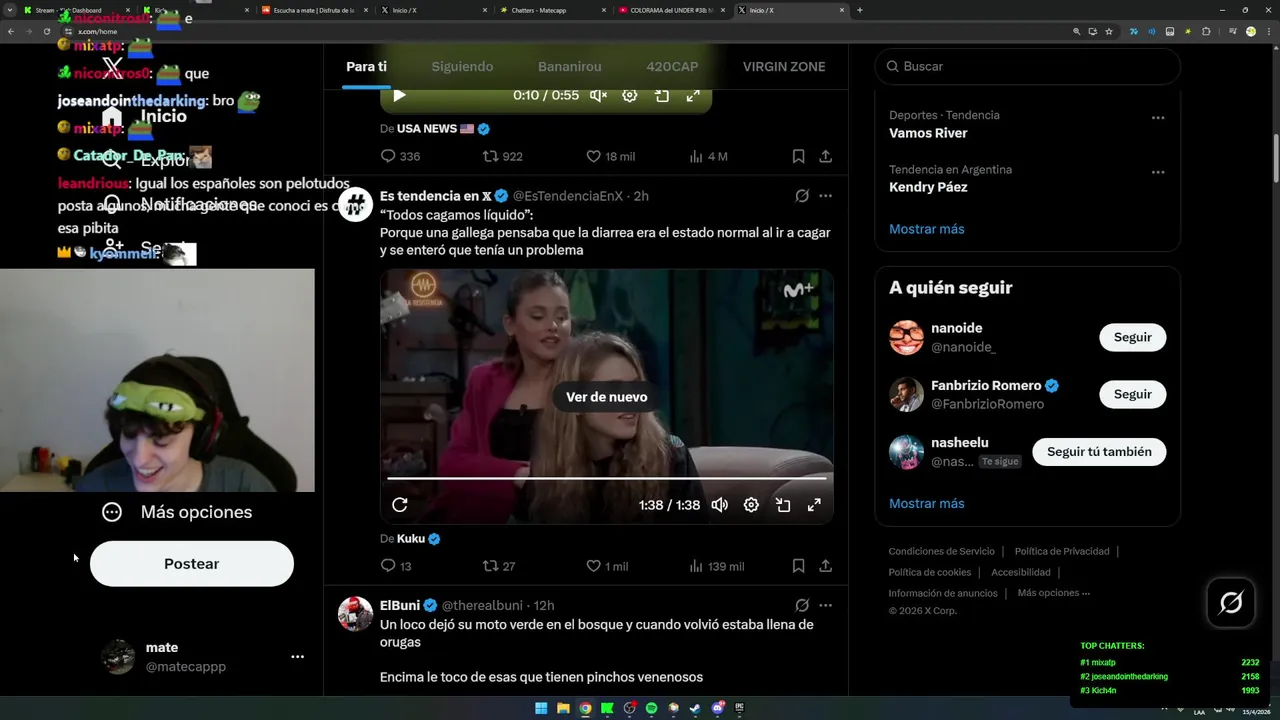Open Grok icon on ElBuni post
The image size is (1280, 720).
801,605
